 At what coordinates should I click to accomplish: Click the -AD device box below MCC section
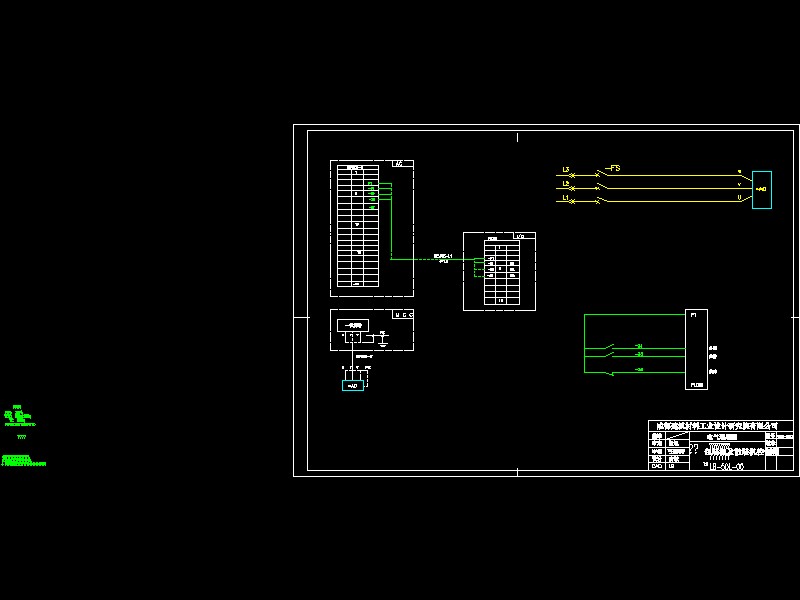pyautogui.click(x=353, y=386)
